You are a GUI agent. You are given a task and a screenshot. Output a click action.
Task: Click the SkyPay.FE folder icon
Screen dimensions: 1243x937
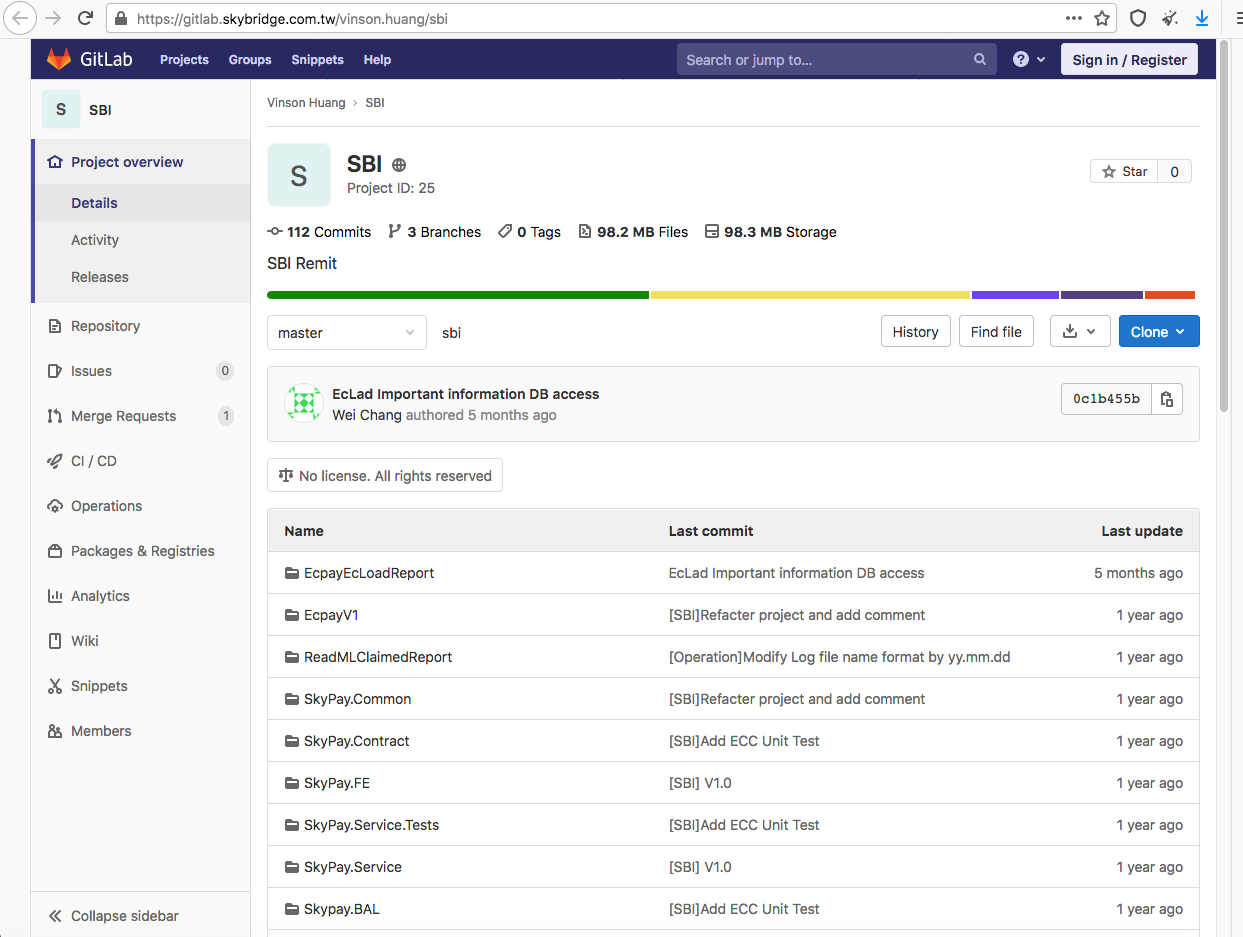pyautogui.click(x=292, y=783)
